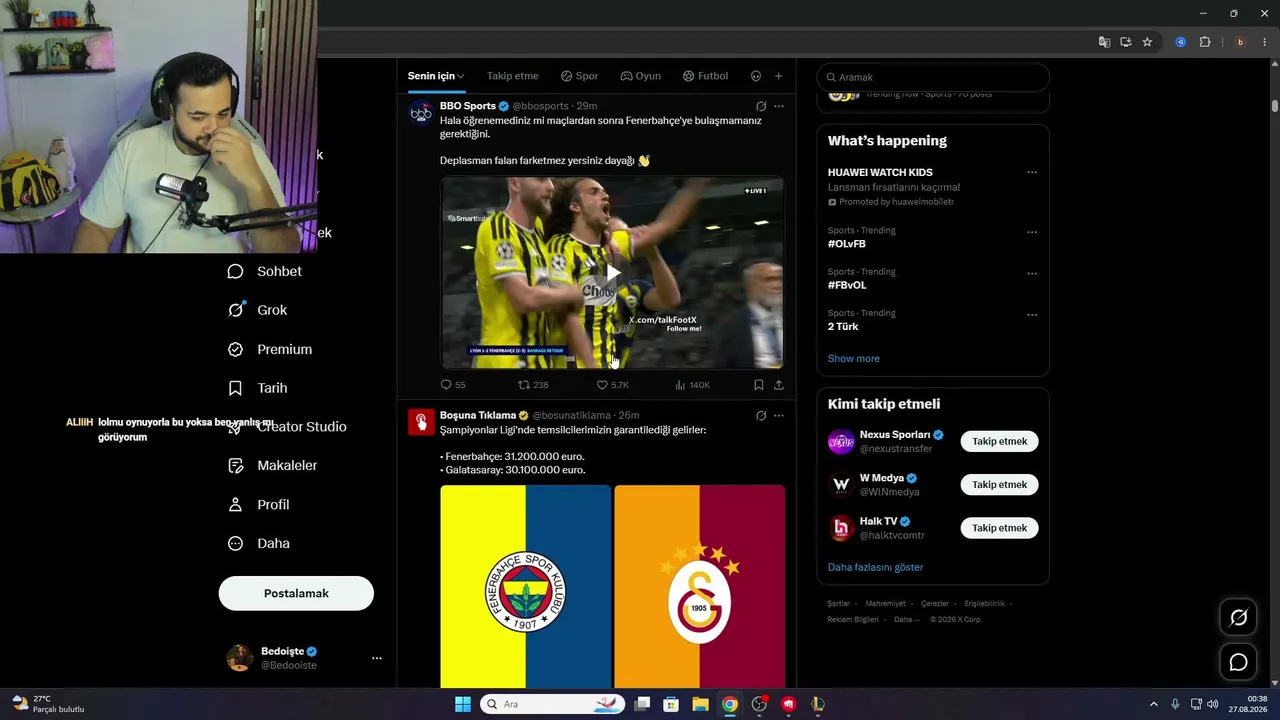Open the Chrome profile avatar
This screenshot has height=720, width=1280.
coord(1240,42)
